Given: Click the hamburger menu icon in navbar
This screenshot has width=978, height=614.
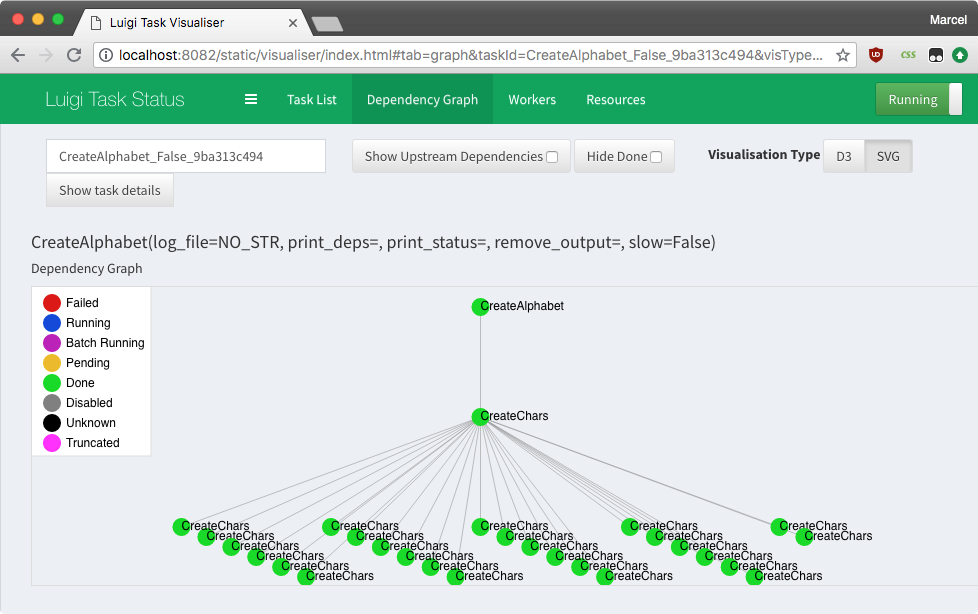Looking at the screenshot, I should click(x=251, y=99).
